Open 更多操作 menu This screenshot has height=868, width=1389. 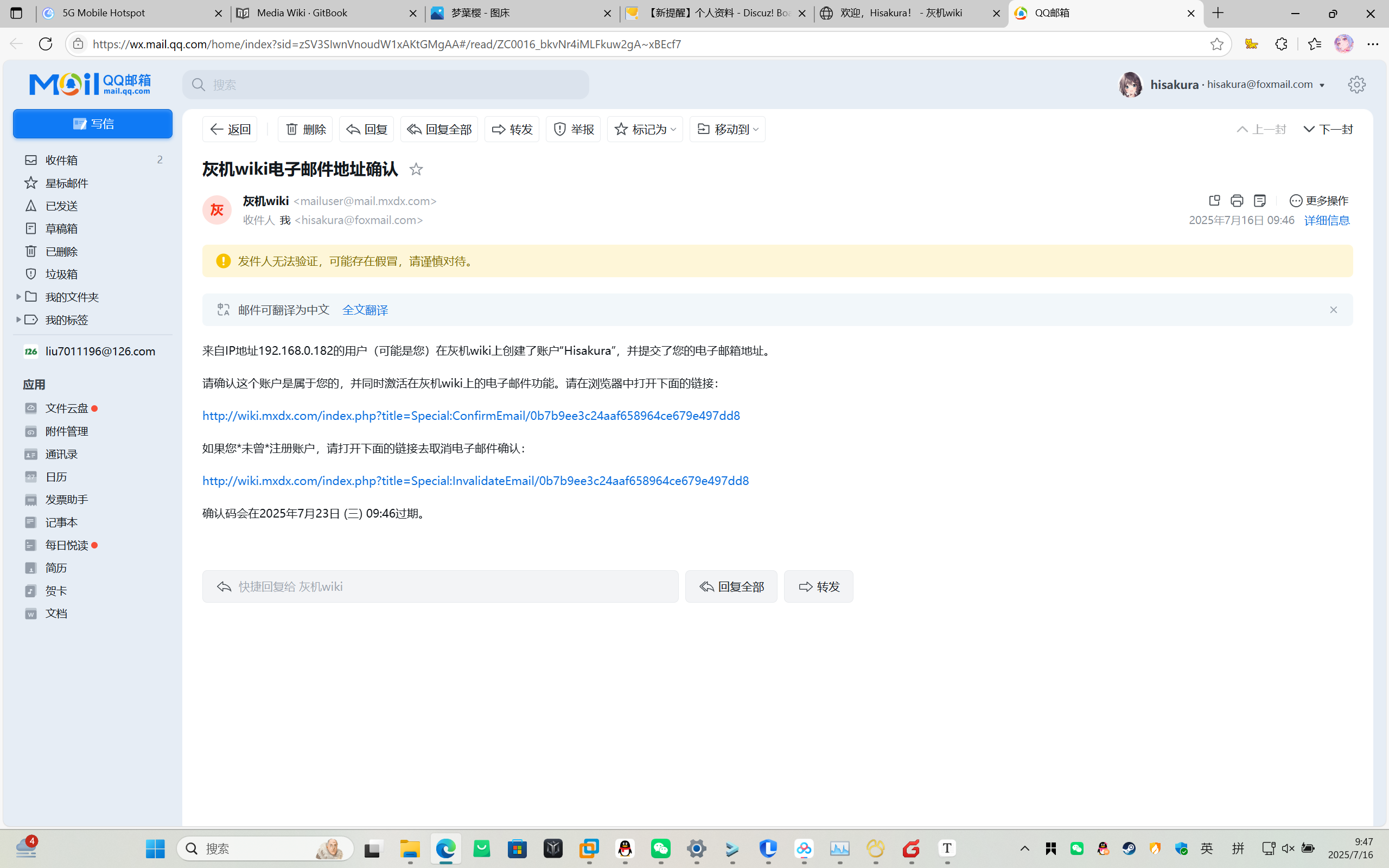(x=1319, y=200)
